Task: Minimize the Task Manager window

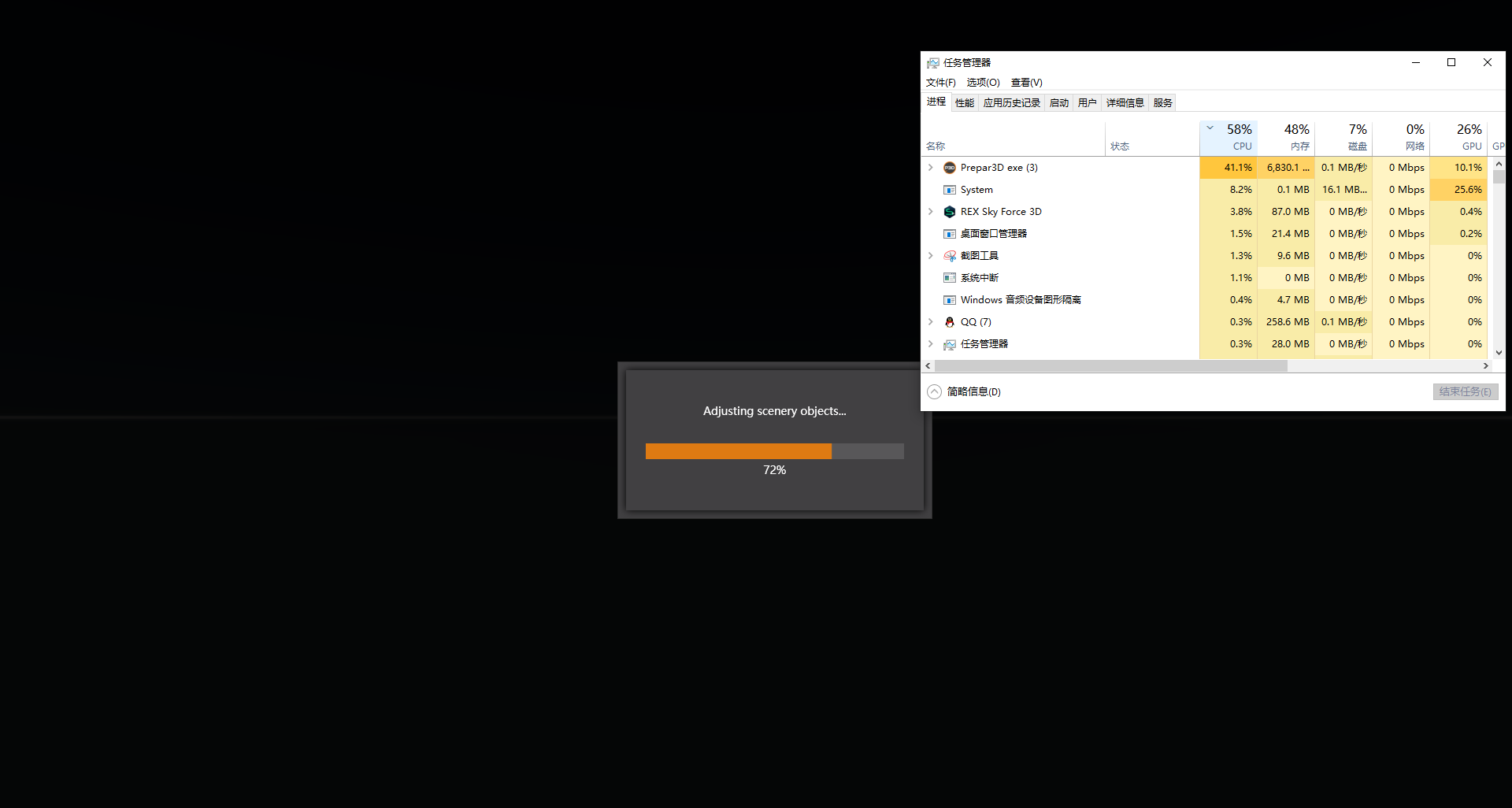Action: coord(1415,63)
